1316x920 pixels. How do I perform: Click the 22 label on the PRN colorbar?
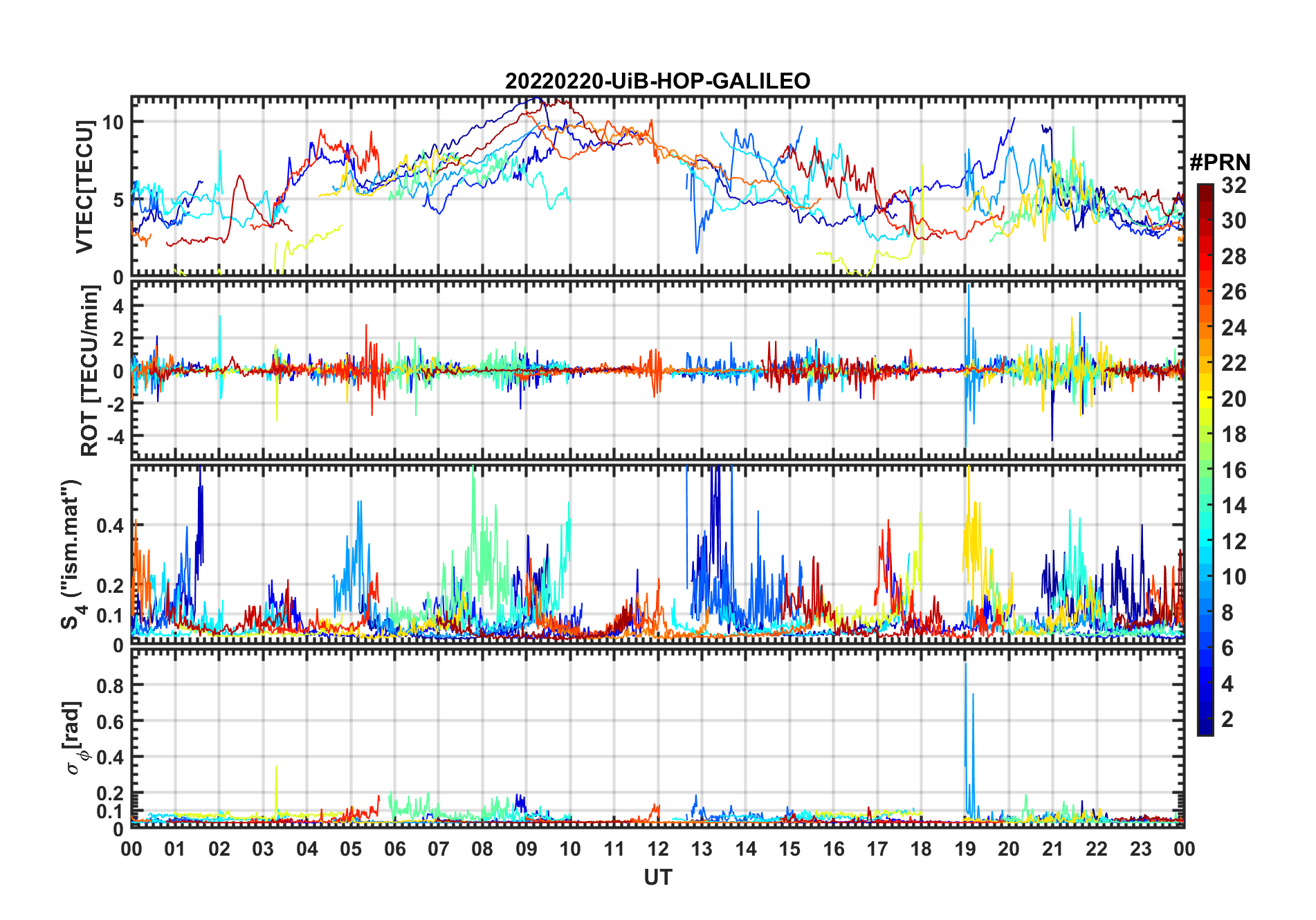pyautogui.click(x=1234, y=363)
